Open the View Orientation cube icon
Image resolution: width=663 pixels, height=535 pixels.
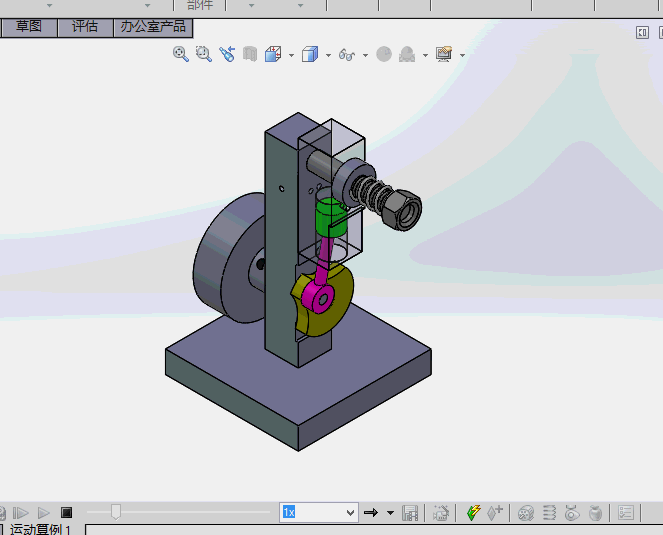273,54
